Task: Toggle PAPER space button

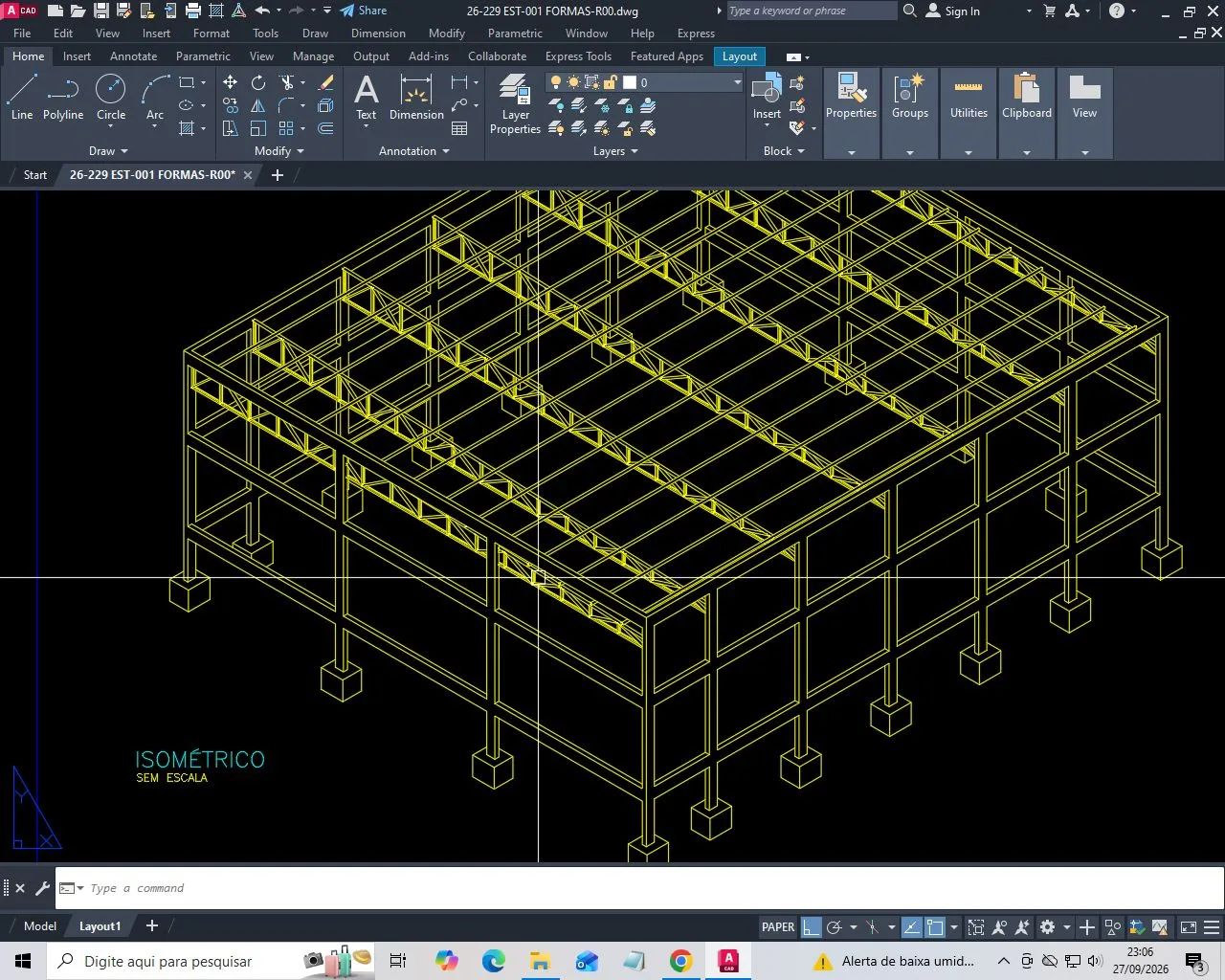Action: [x=778, y=926]
